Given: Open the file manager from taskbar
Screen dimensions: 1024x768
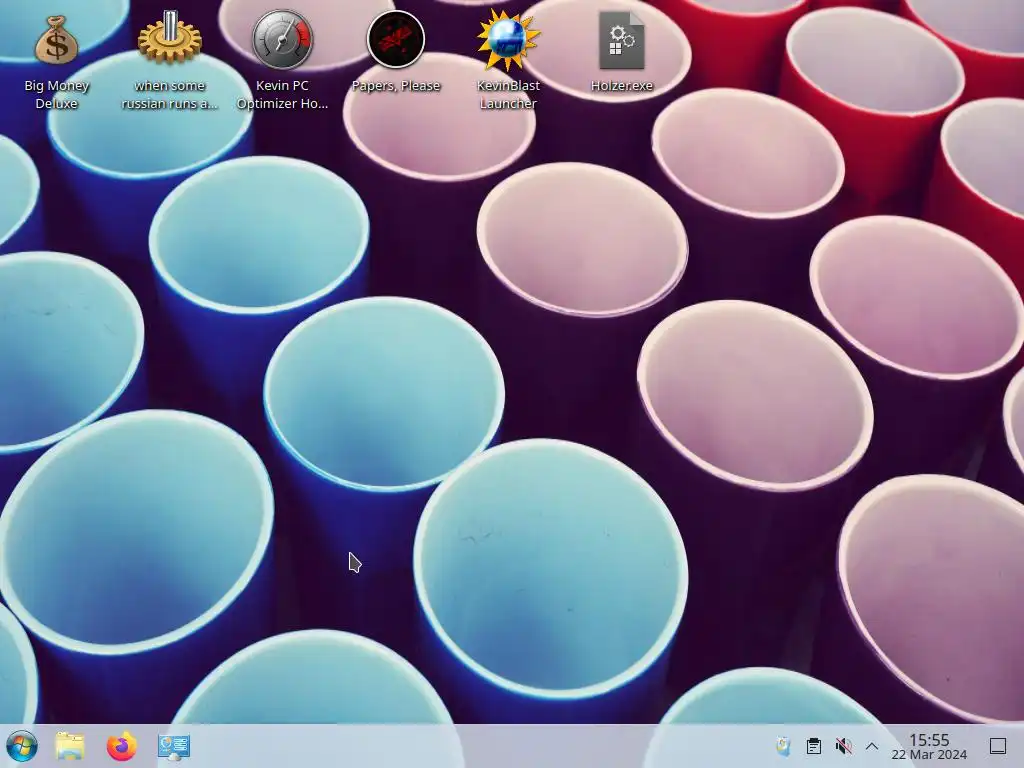Looking at the screenshot, I should pos(70,746).
